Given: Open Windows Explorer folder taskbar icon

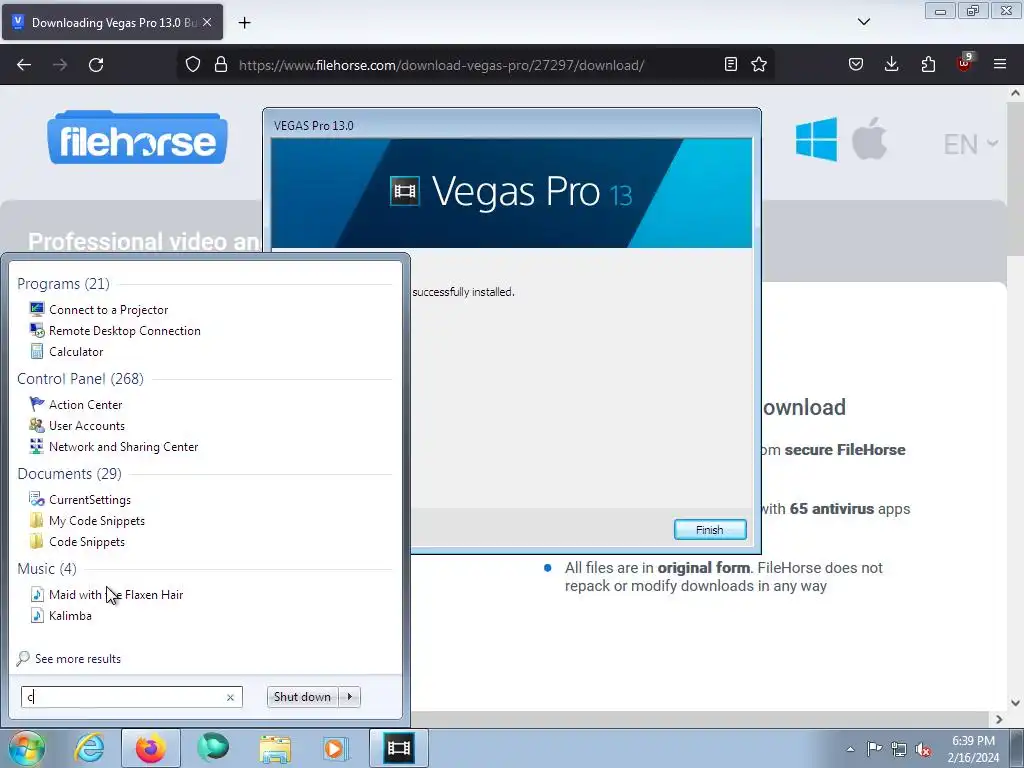Looking at the screenshot, I should coord(276,748).
